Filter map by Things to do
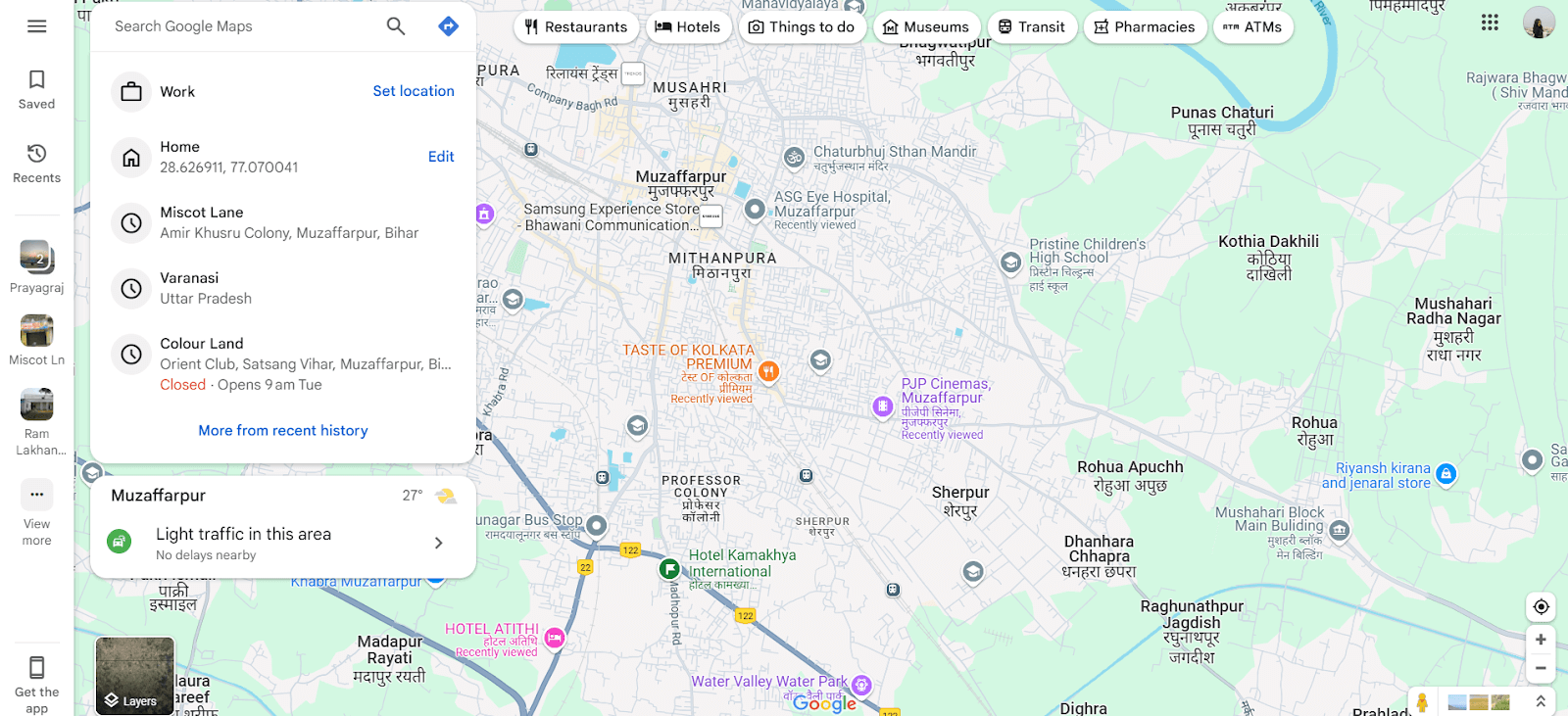The width and height of the screenshot is (1568, 716). click(x=802, y=27)
